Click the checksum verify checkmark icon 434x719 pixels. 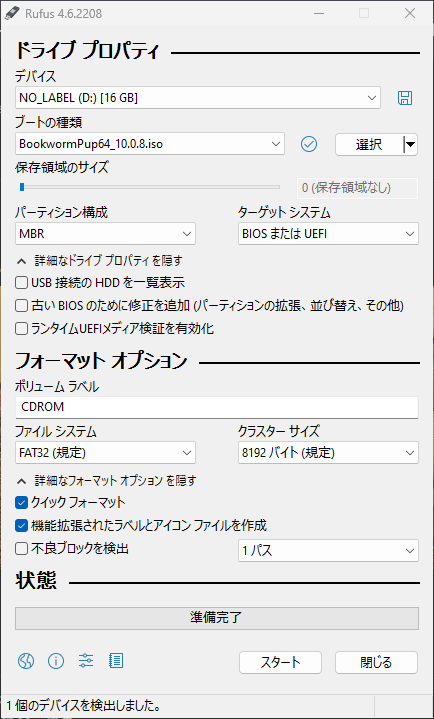pos(309,144)
